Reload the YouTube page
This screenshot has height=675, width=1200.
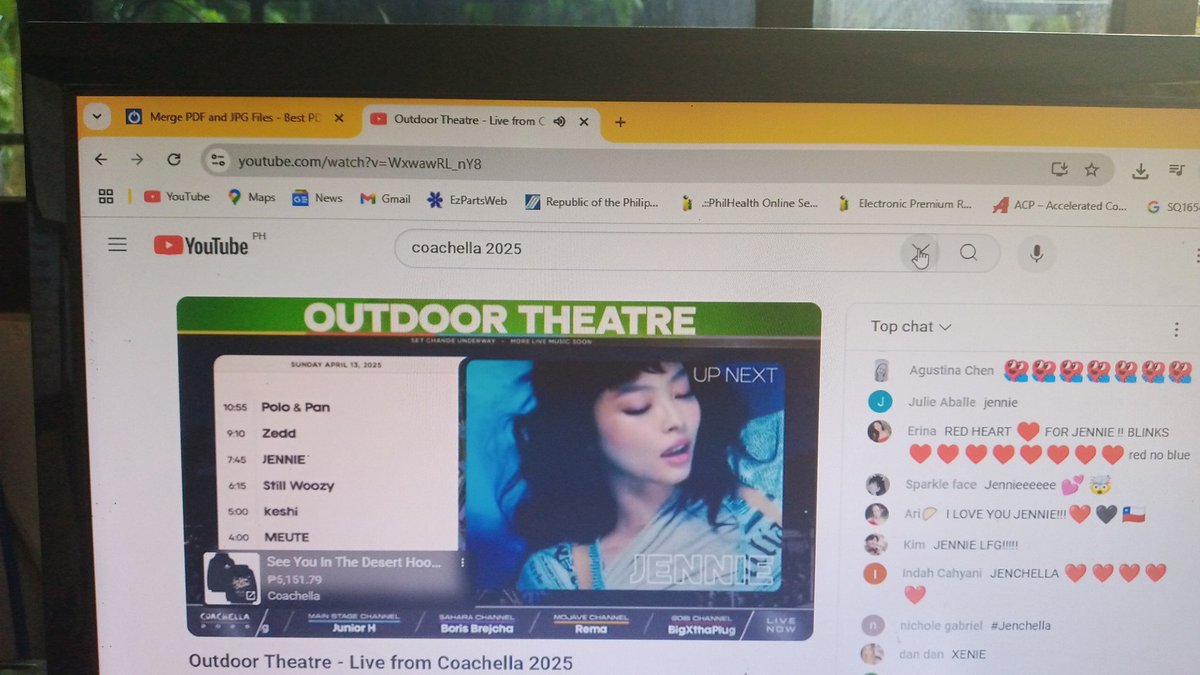pyautogui.click(x=174, y=160)
